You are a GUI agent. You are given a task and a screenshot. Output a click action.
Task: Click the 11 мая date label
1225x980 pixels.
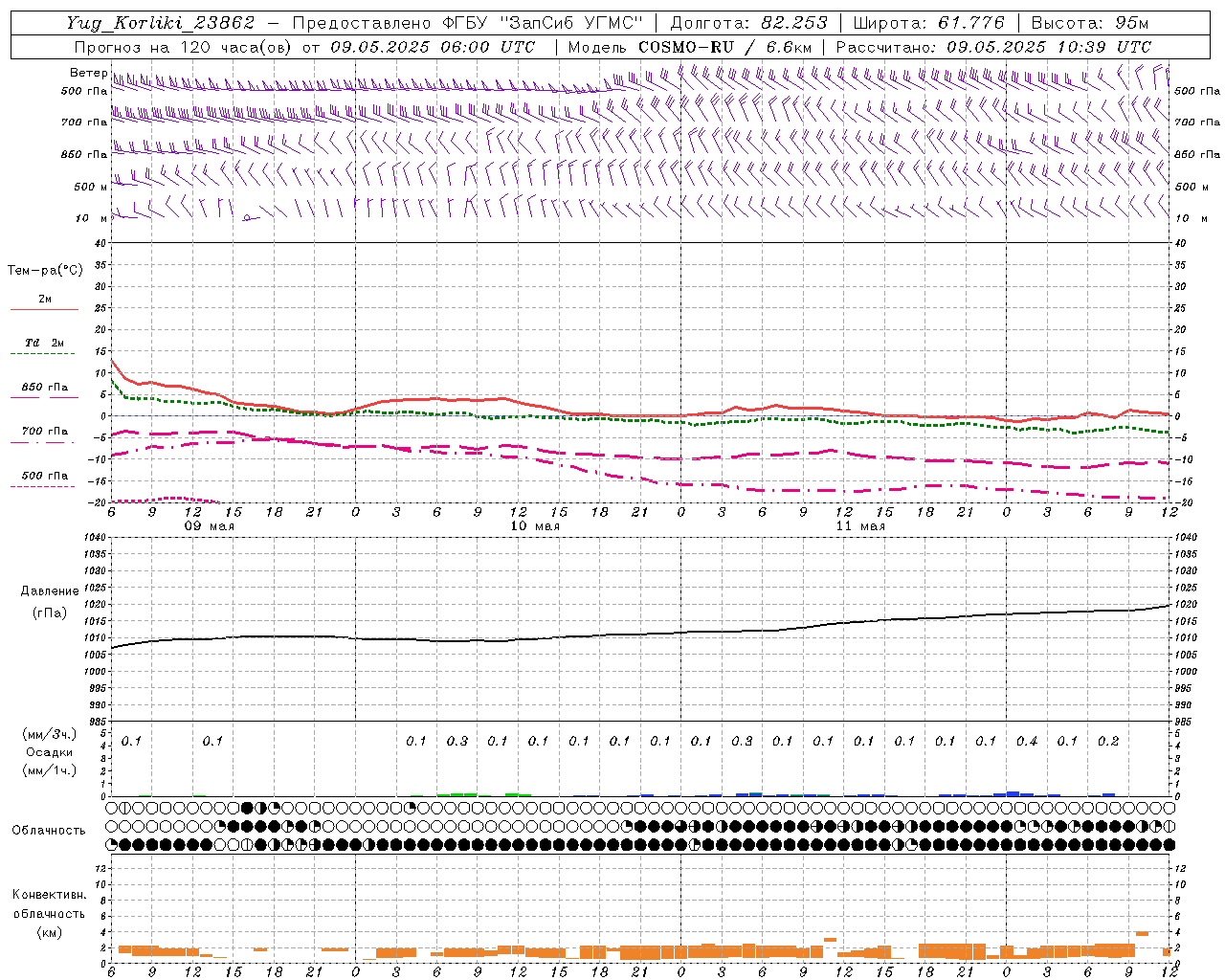[x=859, y=526]
